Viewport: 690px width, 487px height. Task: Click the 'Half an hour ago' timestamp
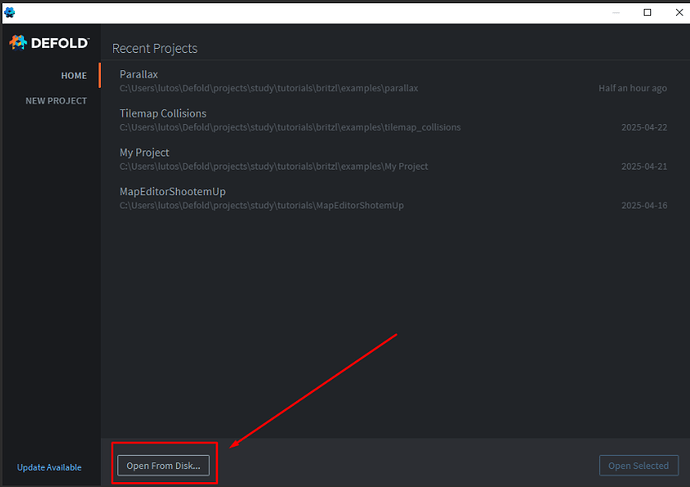tap(632, 88)
